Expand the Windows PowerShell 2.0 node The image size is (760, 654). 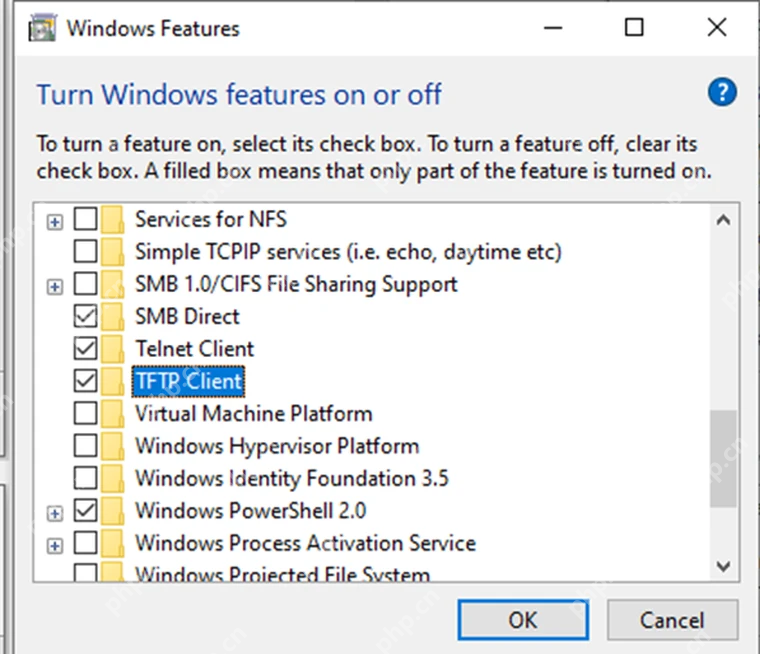click(55, 513)
